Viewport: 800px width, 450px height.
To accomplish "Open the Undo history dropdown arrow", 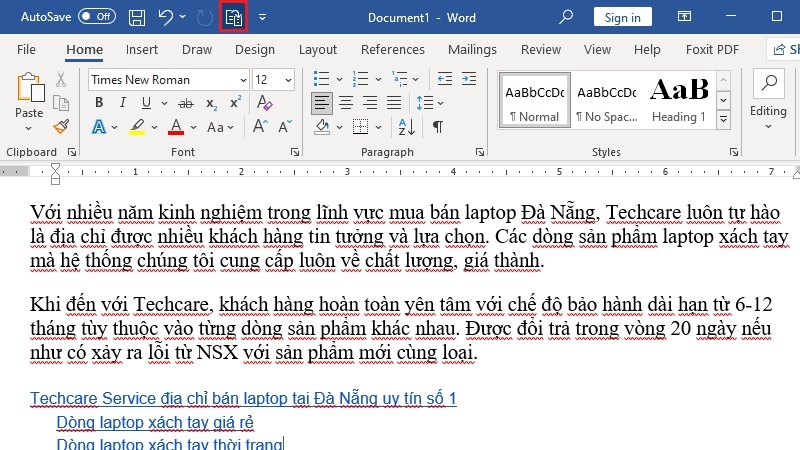I will 183,17.
